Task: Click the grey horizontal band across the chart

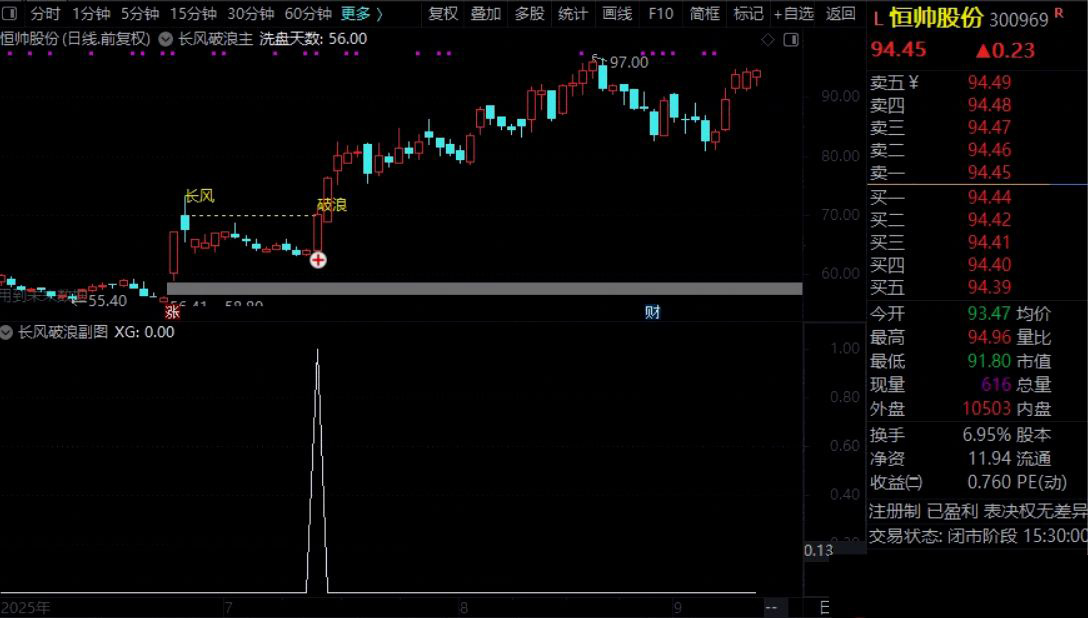Action: click(x=484, y=289)
